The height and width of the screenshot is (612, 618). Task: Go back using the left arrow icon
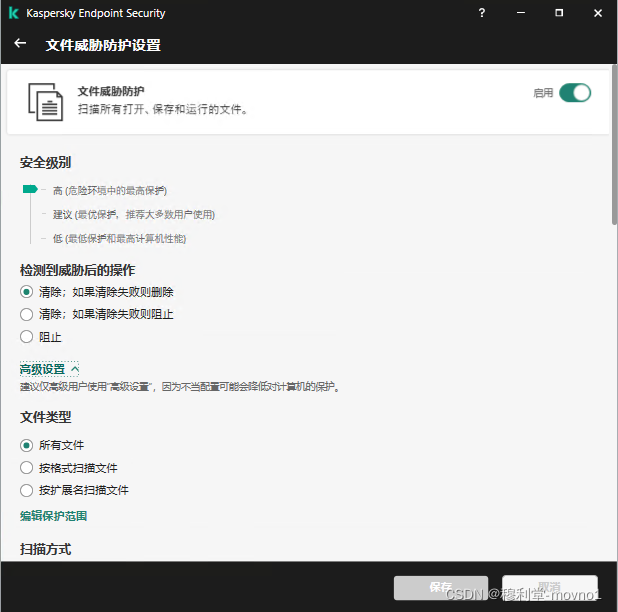[20, 43]
